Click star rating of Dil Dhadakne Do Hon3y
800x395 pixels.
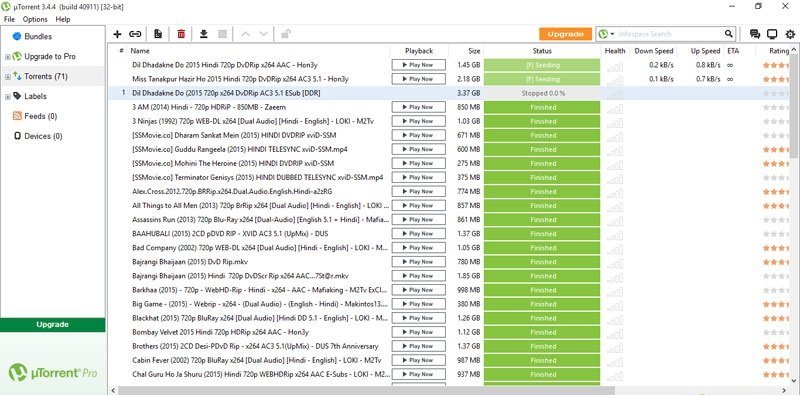tap(777, 65)
